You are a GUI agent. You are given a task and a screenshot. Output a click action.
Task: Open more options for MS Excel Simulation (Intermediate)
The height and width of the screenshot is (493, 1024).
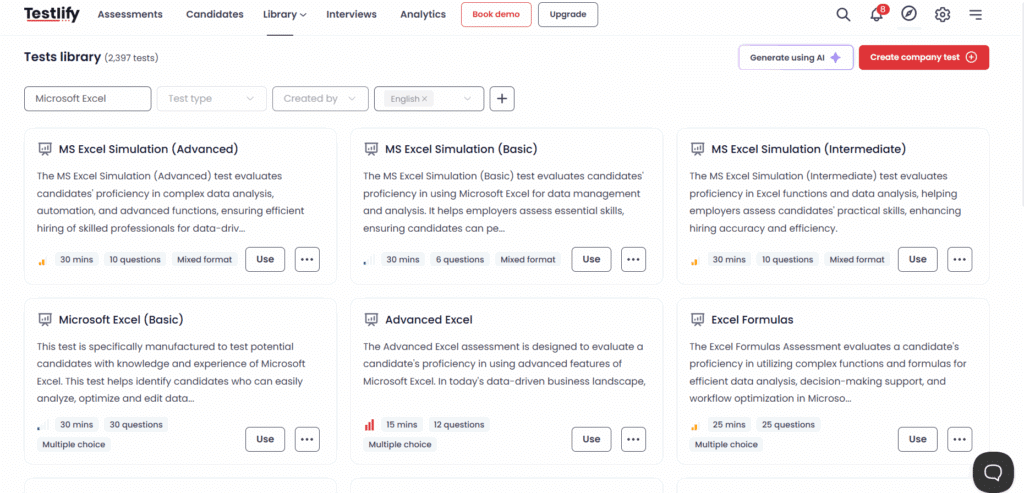point(959,259)
